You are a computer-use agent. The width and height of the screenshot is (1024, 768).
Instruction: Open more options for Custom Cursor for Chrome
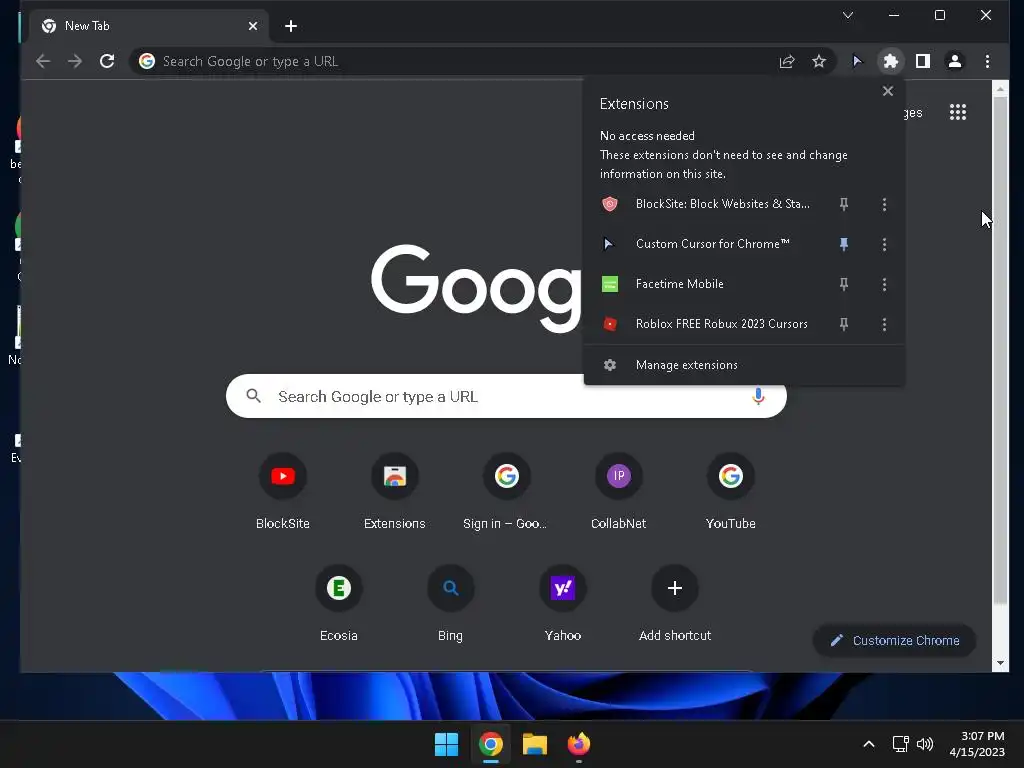click(x=884, y=244)
